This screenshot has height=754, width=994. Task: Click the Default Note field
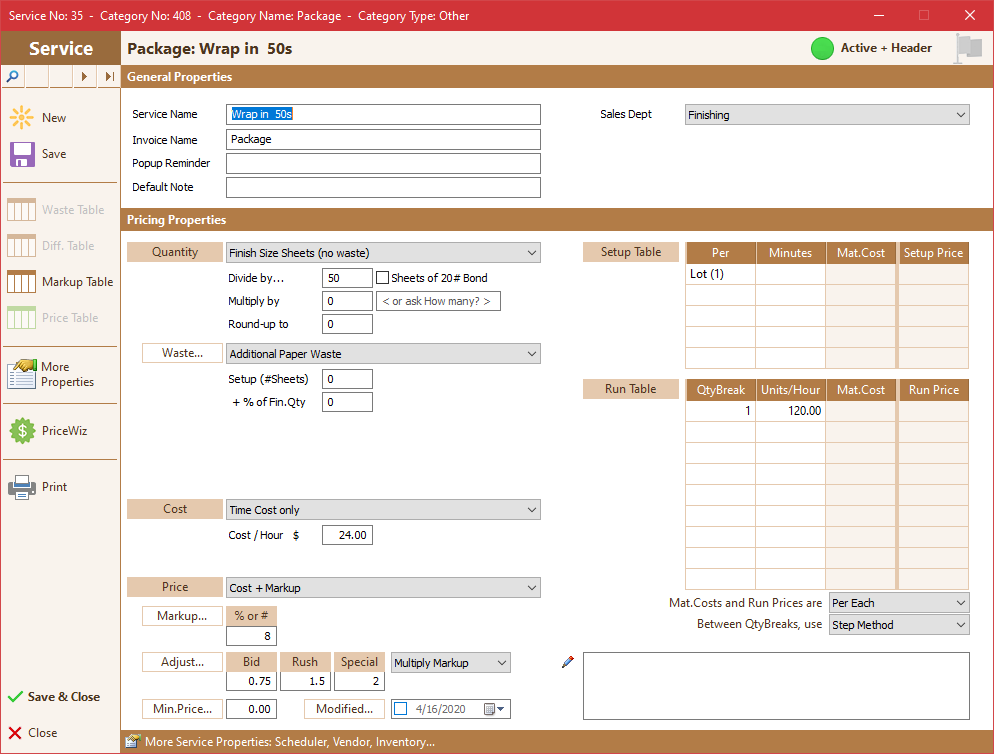[x=384, y=188]
